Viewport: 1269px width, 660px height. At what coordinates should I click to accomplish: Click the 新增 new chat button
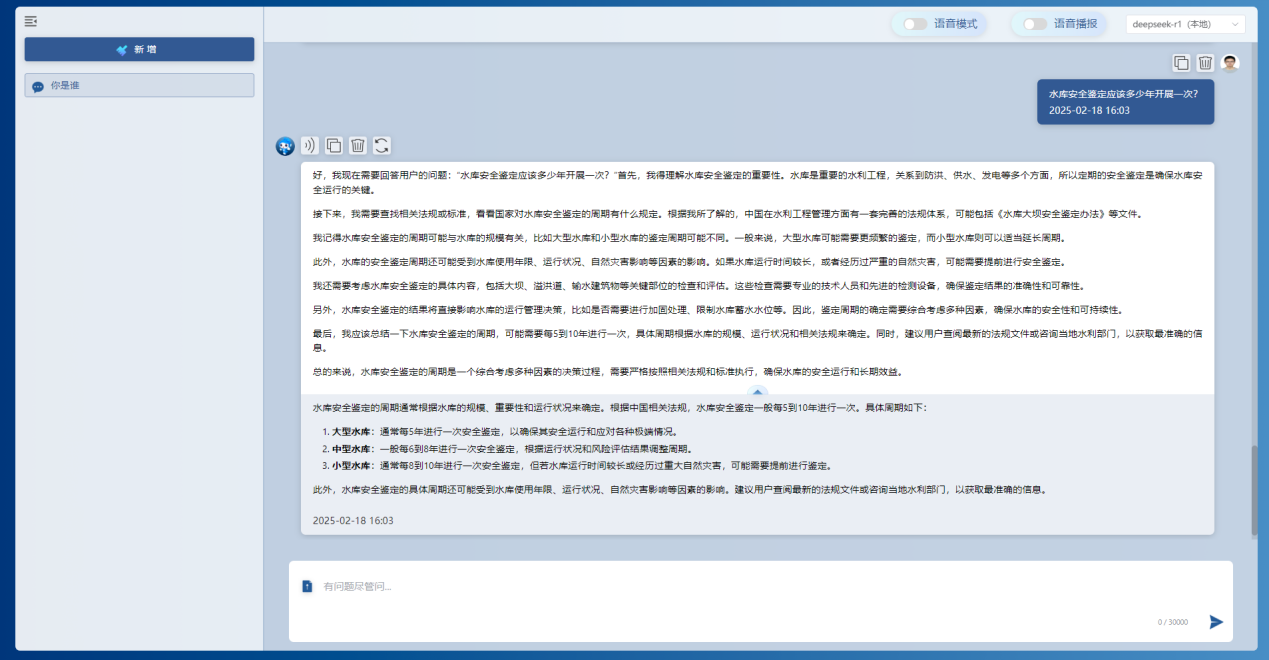pos(139,49)
